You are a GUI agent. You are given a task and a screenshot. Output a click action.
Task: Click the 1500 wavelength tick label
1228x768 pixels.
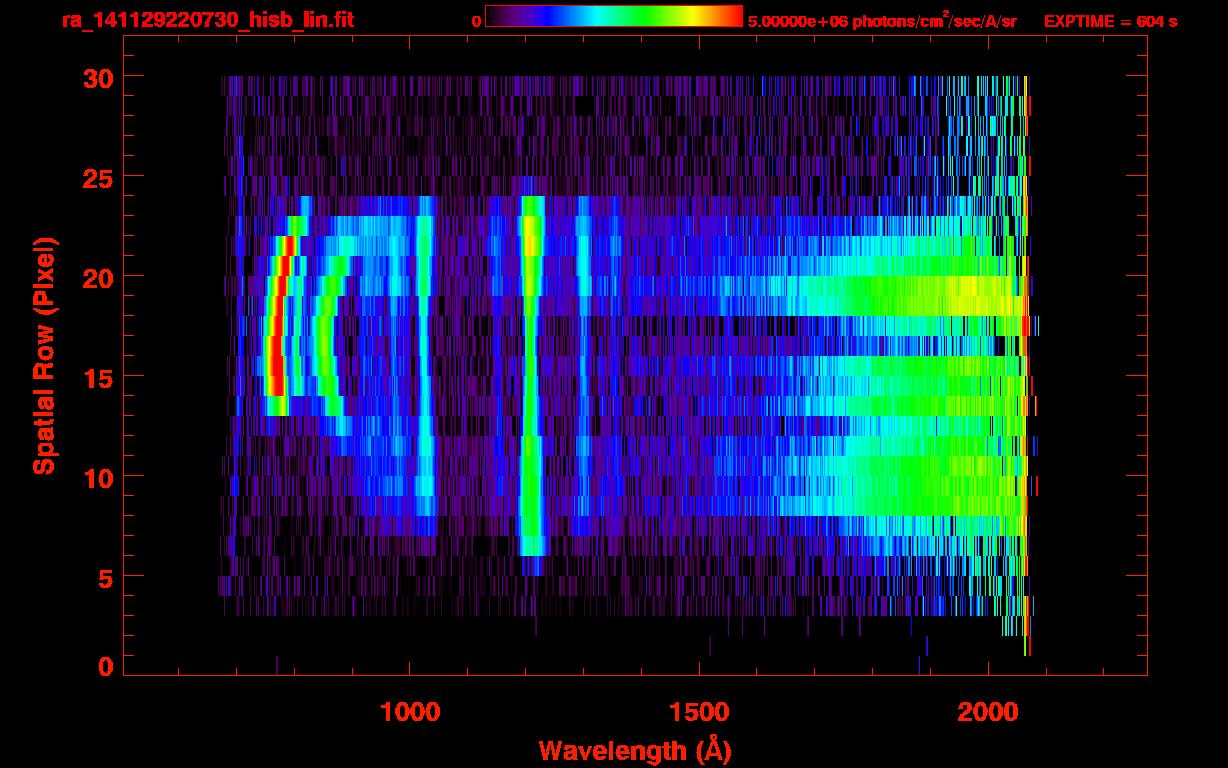699,712
